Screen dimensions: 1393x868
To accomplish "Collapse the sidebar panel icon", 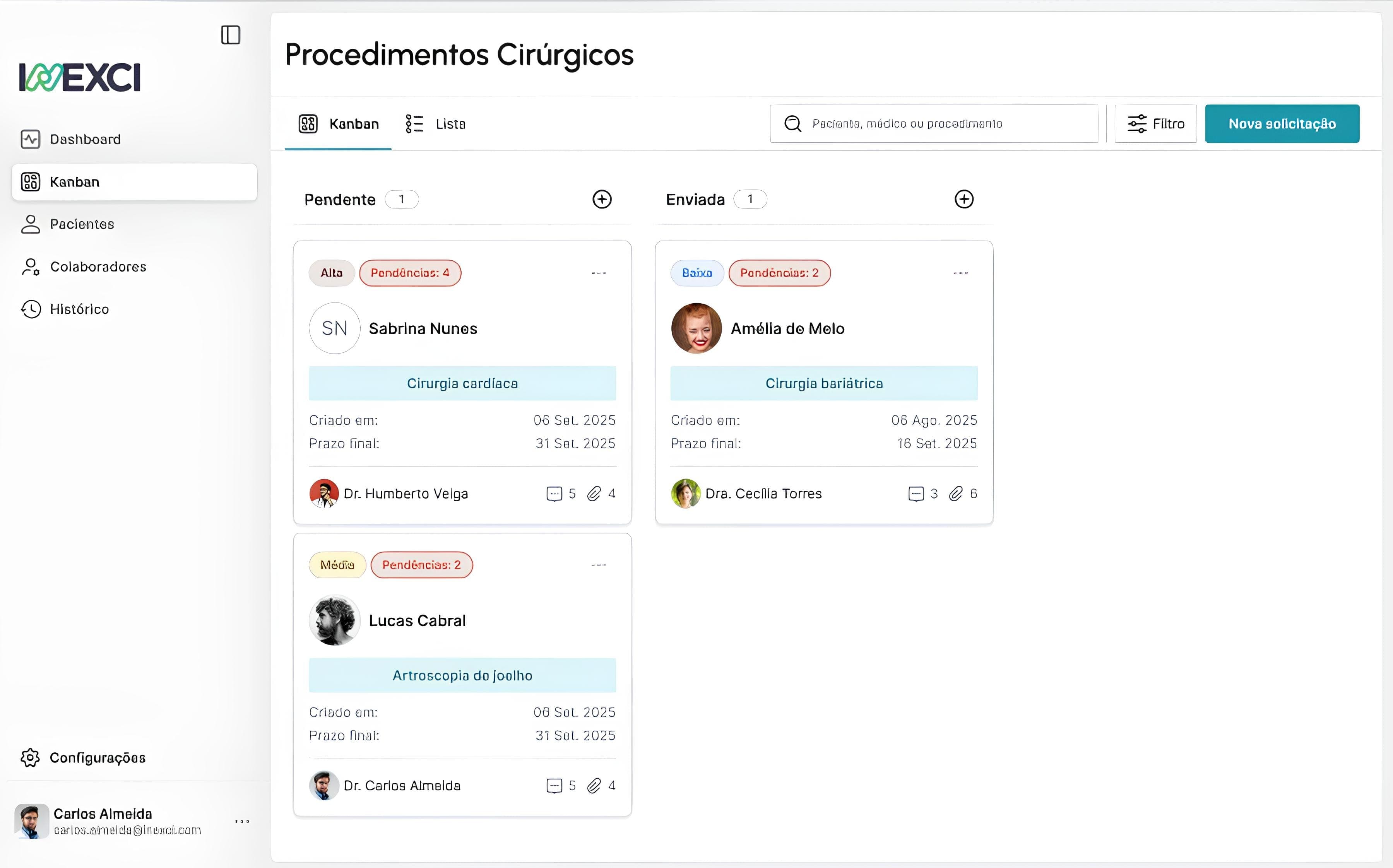I will point(230,35).
